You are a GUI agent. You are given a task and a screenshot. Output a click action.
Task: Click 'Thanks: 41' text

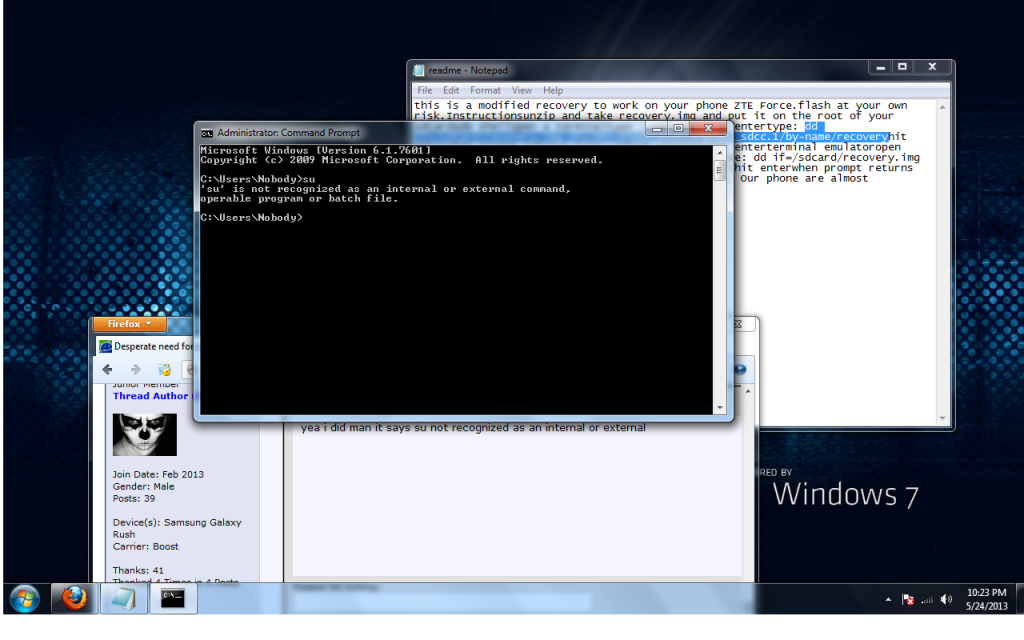coord(138,571)
